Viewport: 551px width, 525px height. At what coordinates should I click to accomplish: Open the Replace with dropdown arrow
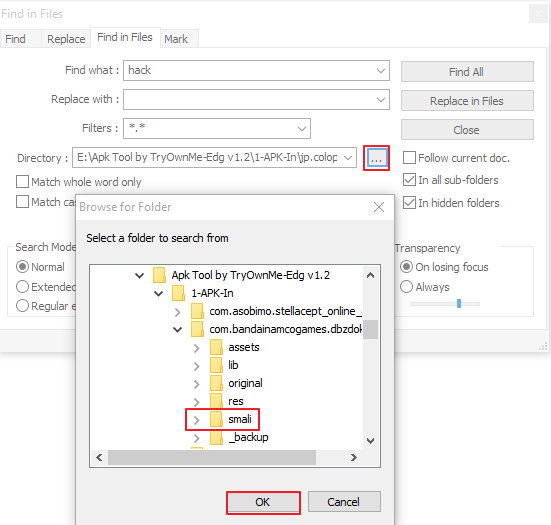(x=381, y=100)
